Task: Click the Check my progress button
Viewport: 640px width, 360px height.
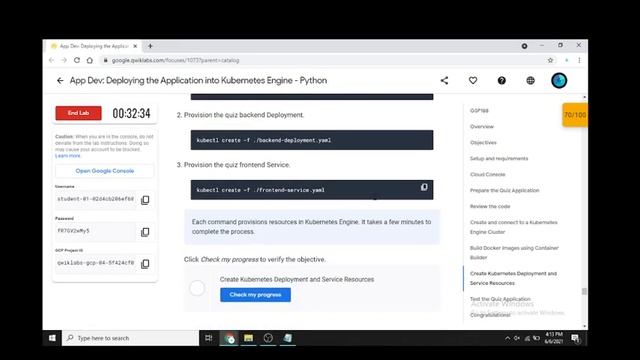Action: pos(256,295)
